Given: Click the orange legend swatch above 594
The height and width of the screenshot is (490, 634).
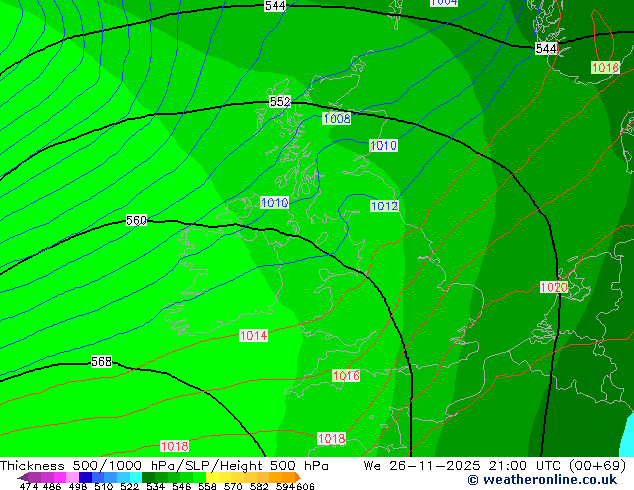Looking at the screenshot, I should (x=289, y=477).
